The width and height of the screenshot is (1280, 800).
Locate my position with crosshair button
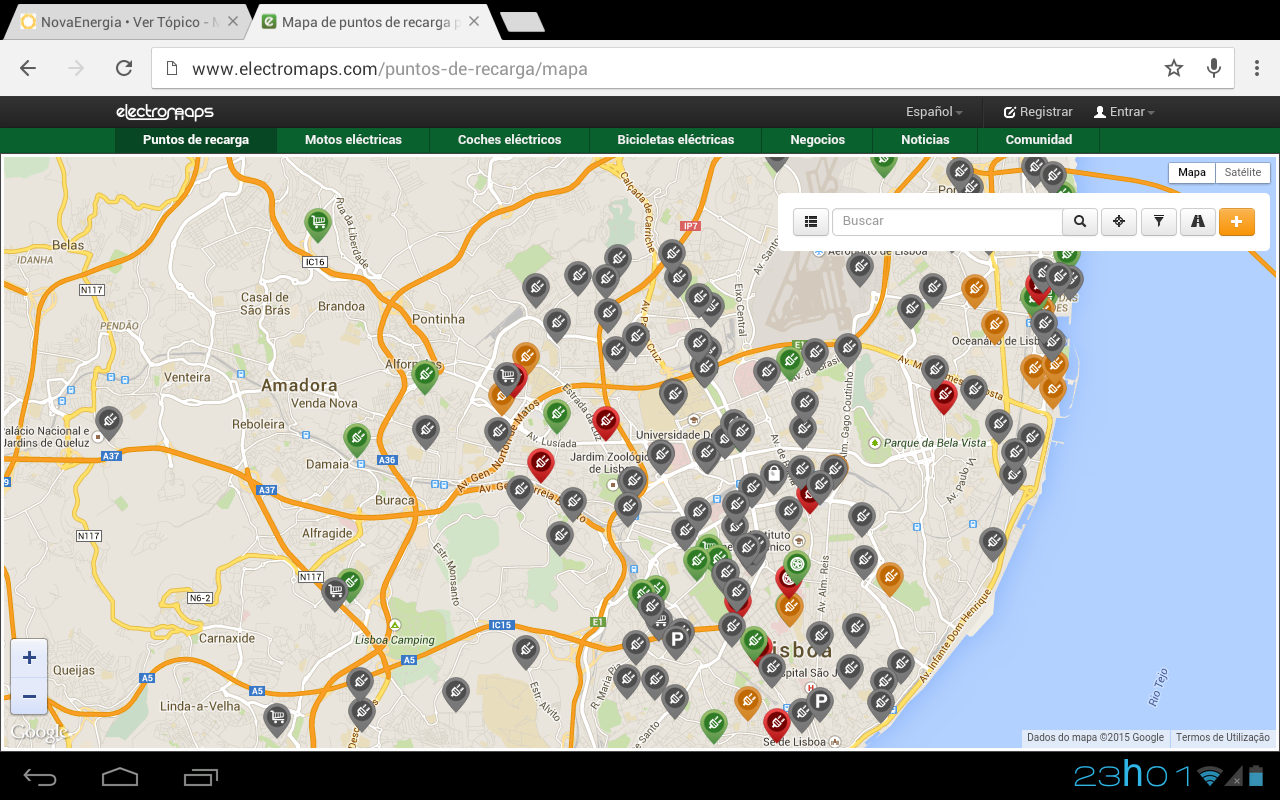[x=1119, y=222]
